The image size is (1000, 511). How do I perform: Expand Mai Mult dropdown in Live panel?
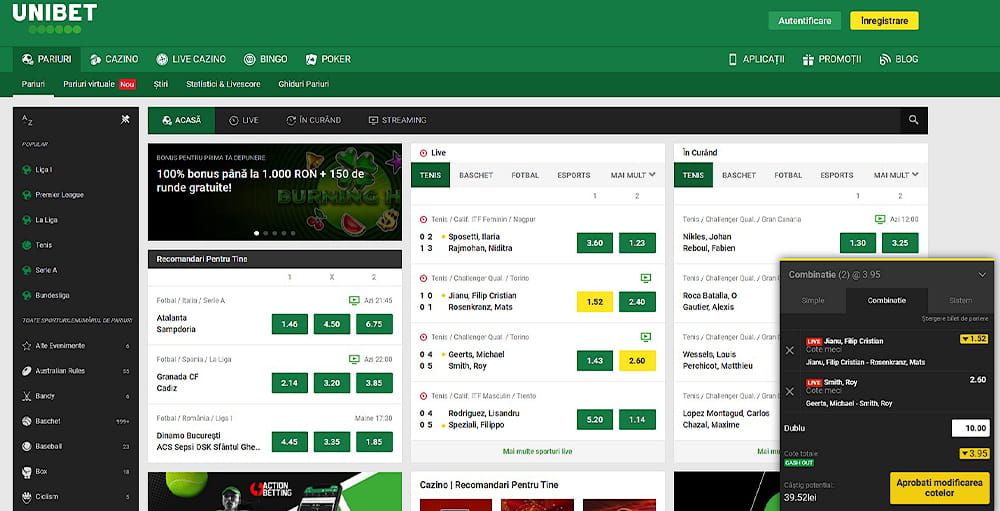633,175
